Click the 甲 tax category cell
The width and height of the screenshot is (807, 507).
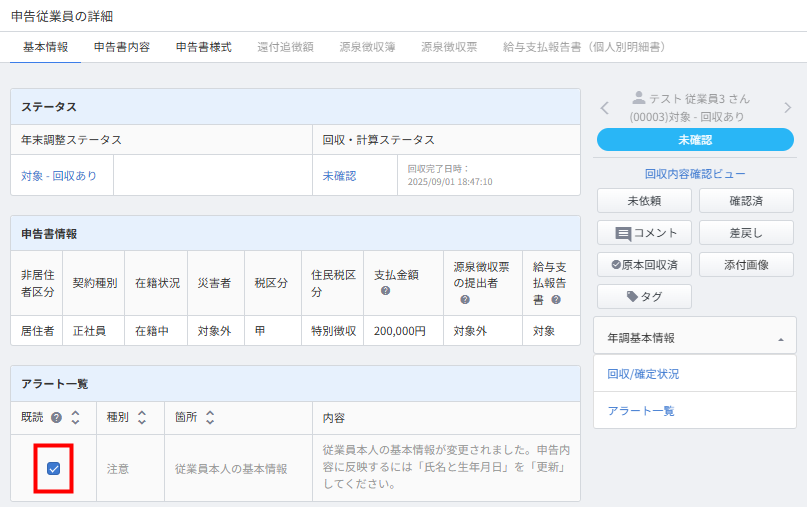273,331
